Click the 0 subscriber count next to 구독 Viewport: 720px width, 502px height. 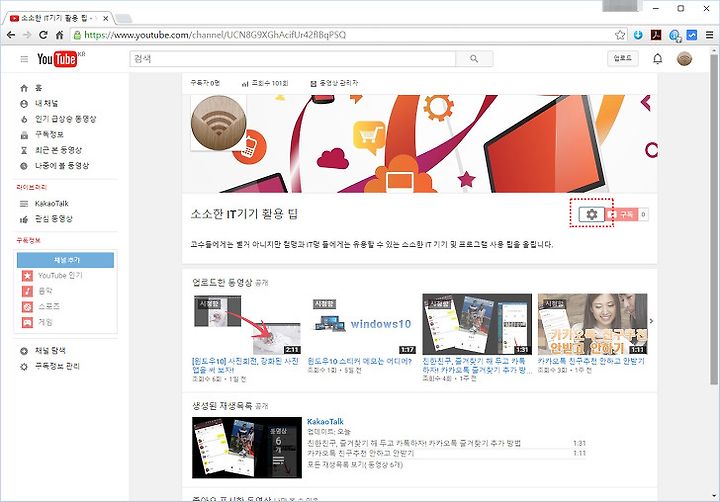tap(643, 214)
